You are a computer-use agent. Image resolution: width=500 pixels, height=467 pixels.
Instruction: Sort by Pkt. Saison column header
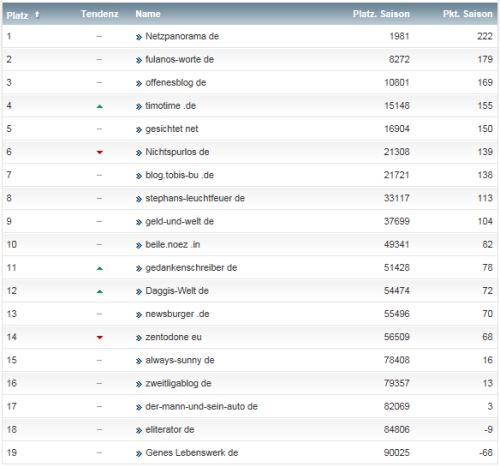point(467,14)
